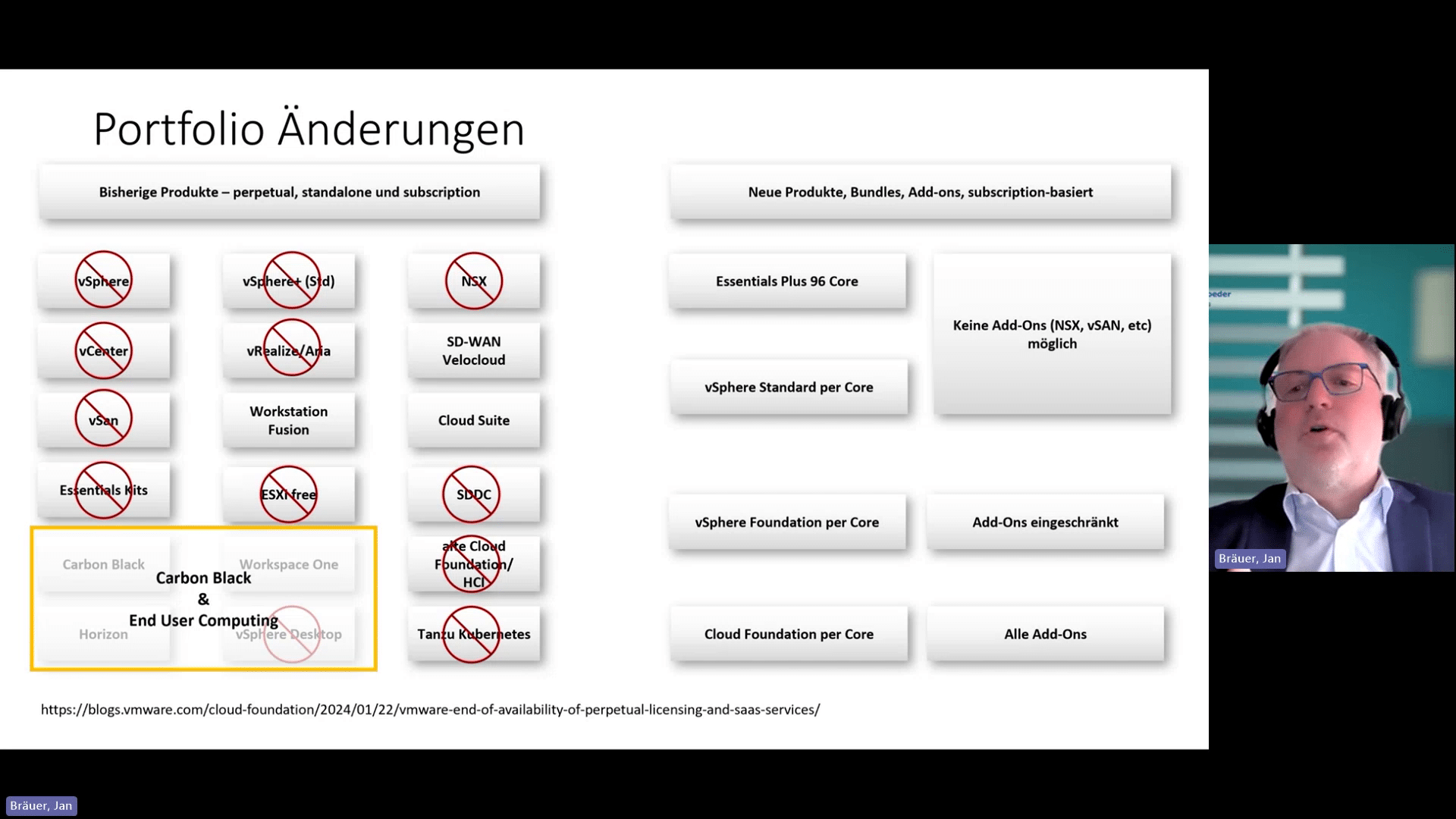
Task: Click the ESXi-free icon (crossed out)
Action: 288,494
